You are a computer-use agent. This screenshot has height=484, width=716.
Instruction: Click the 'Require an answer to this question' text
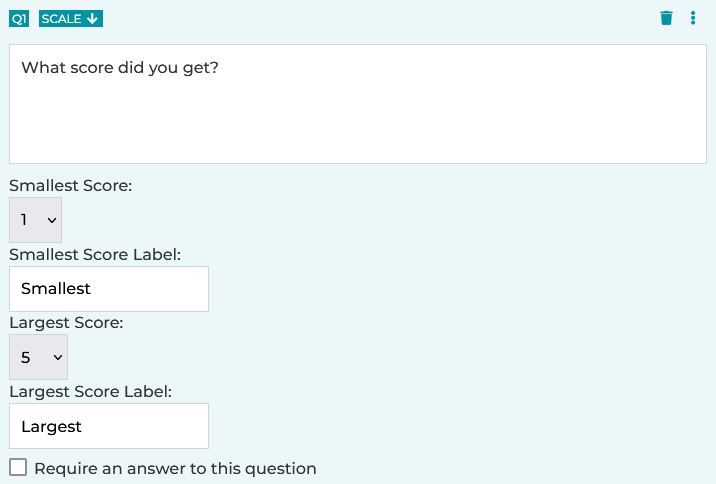[x=175, y=469]
